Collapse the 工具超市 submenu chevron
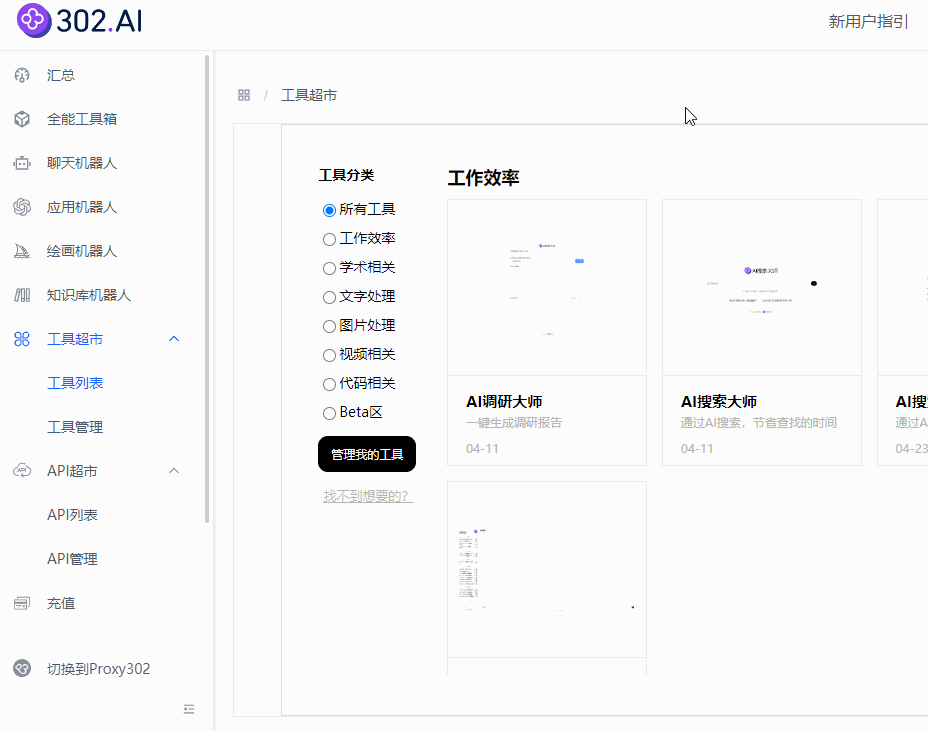Image resolution: width=928 pixels, height=731 pixels. pyautogui.click(x=174, y=339)
